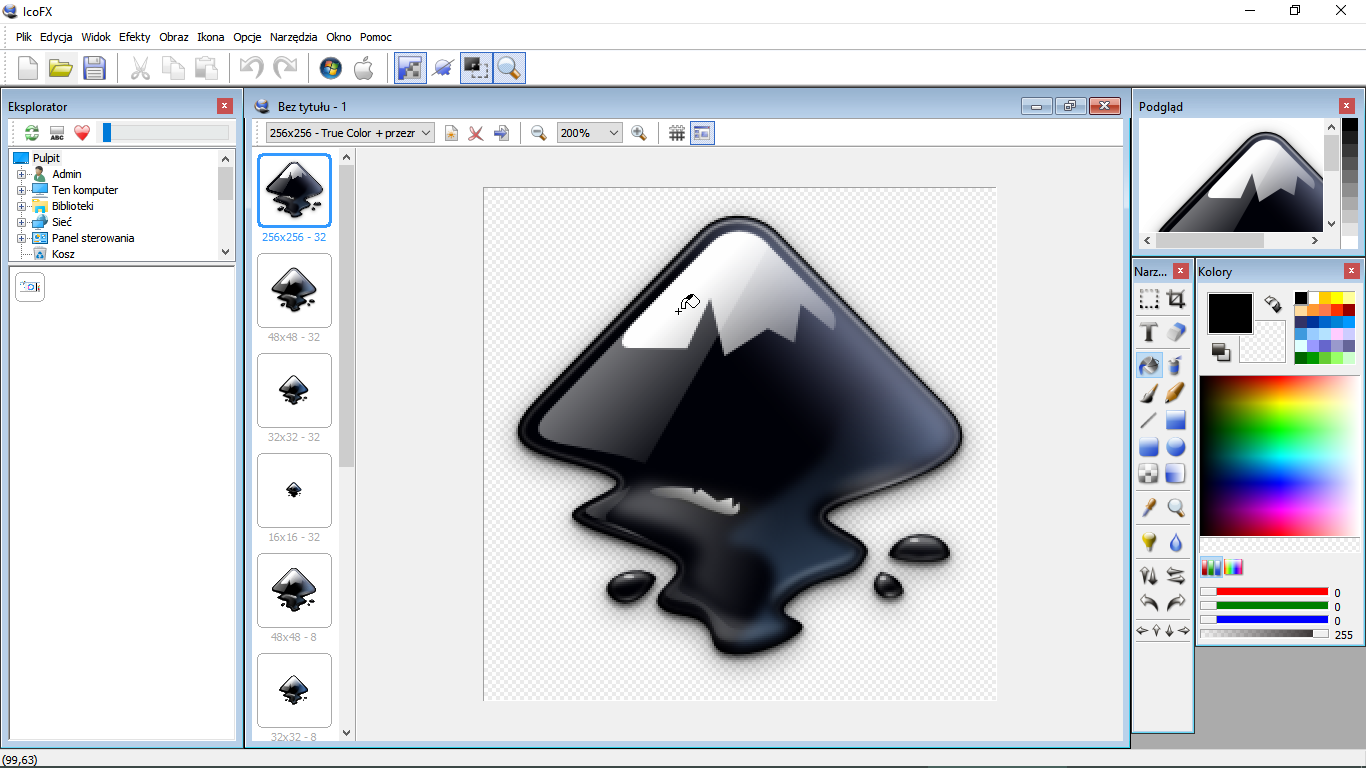Screen dimensions: 1366x768
Task: Rotate image right with curved arrow icon
Action: [x=1176, y=603]
